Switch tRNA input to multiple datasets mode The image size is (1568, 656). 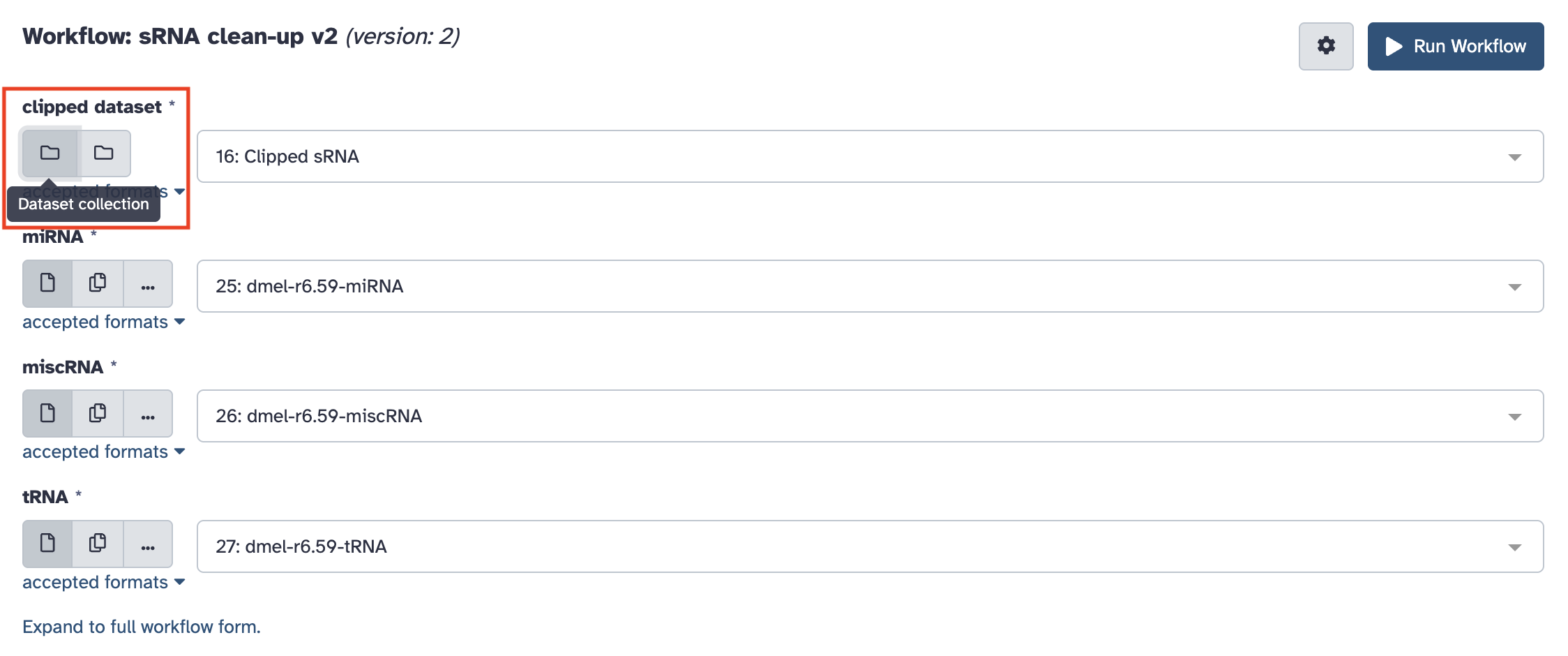pos(98,544)
